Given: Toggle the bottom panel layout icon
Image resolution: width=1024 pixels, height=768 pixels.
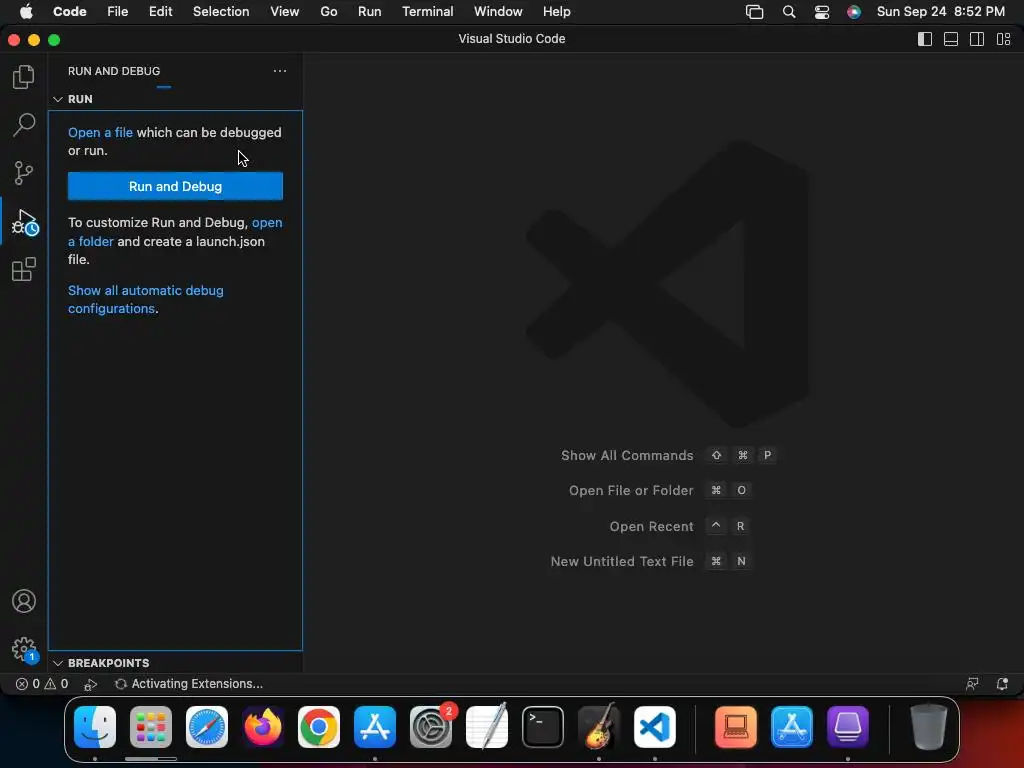Looking at the screenshot, I should pos(951,39).
